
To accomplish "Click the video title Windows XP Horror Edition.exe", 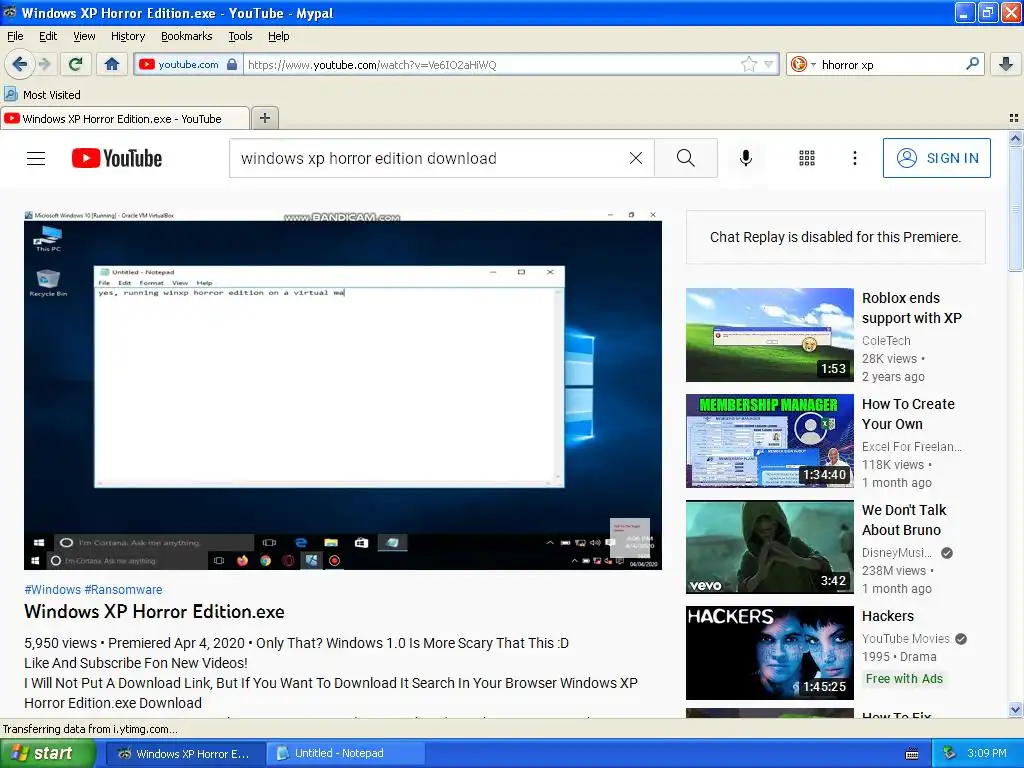I will 154,612.
